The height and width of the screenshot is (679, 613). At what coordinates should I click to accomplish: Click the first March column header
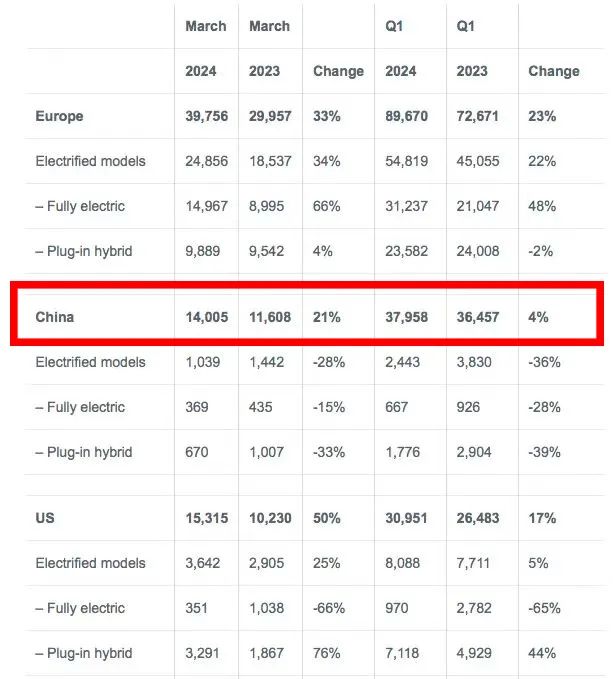[x=206, y=26]
